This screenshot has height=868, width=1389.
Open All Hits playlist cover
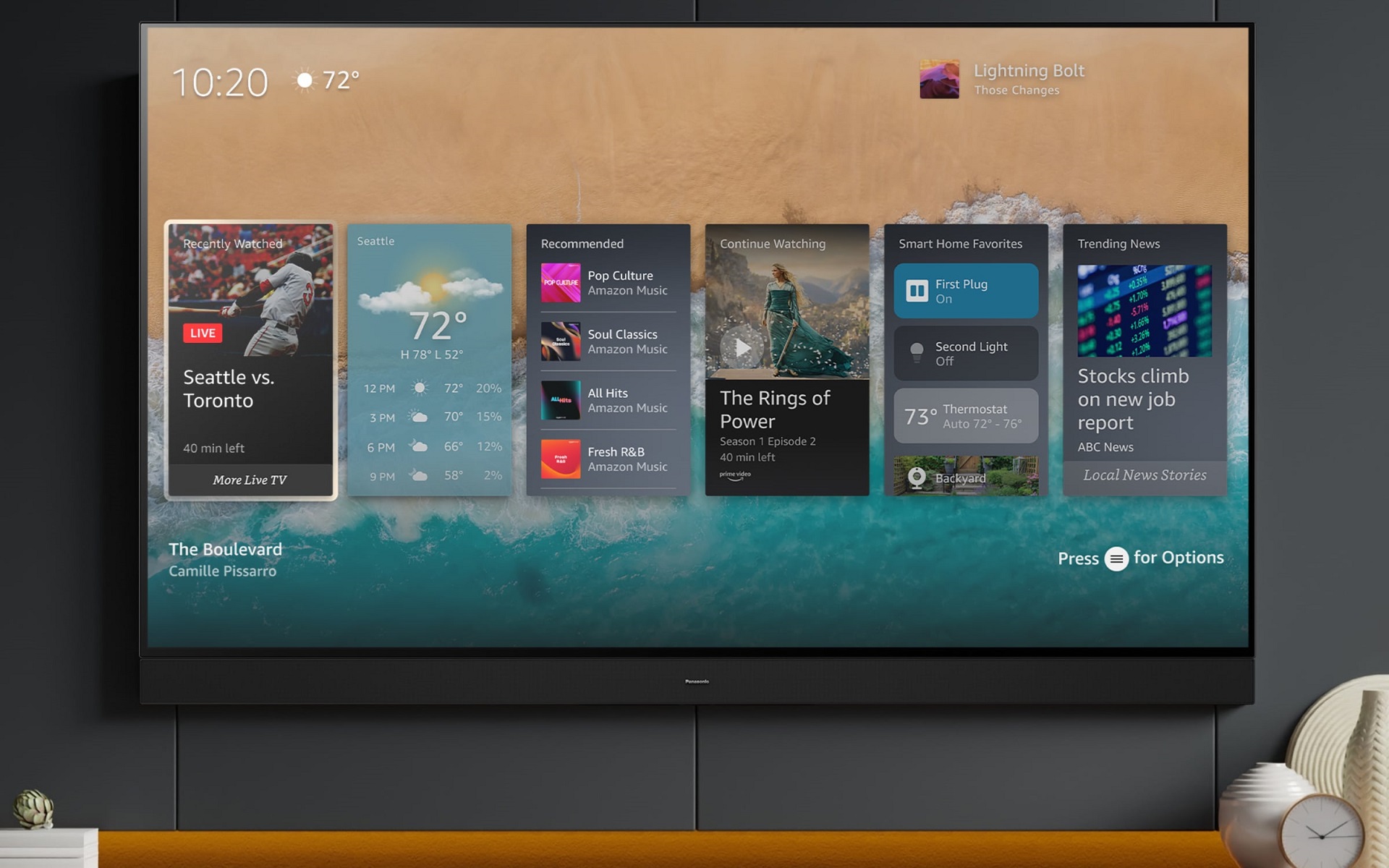(x=561, y=400)
